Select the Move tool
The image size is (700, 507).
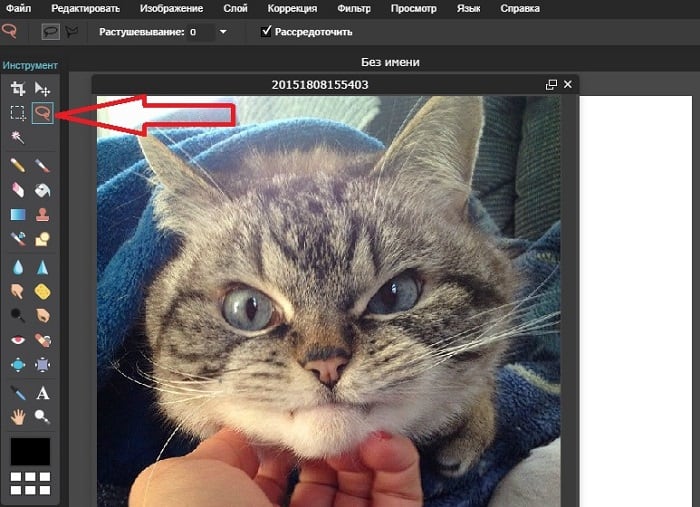click(x=42, y=90)
